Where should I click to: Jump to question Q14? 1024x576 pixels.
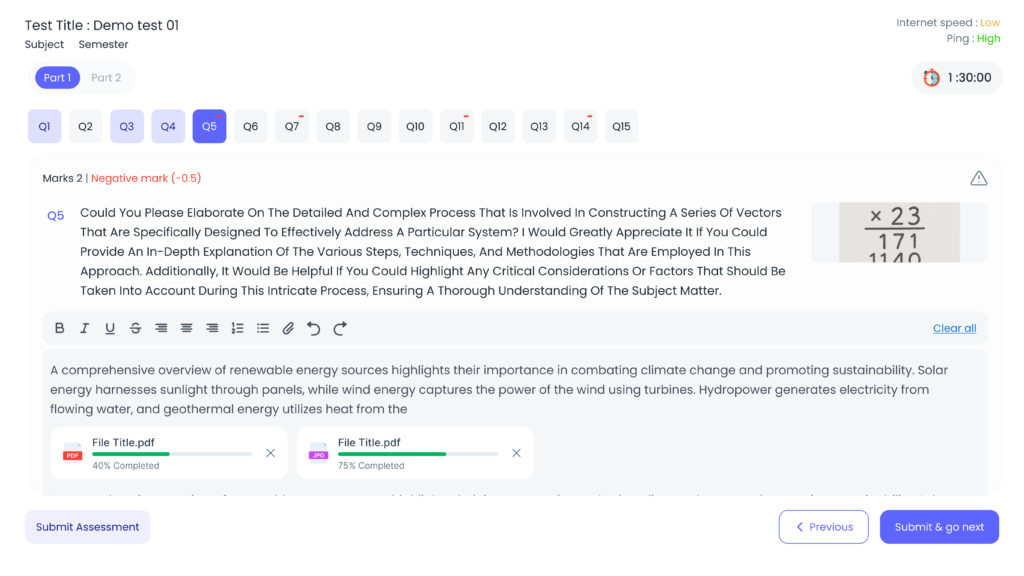[x=580, y=127]
